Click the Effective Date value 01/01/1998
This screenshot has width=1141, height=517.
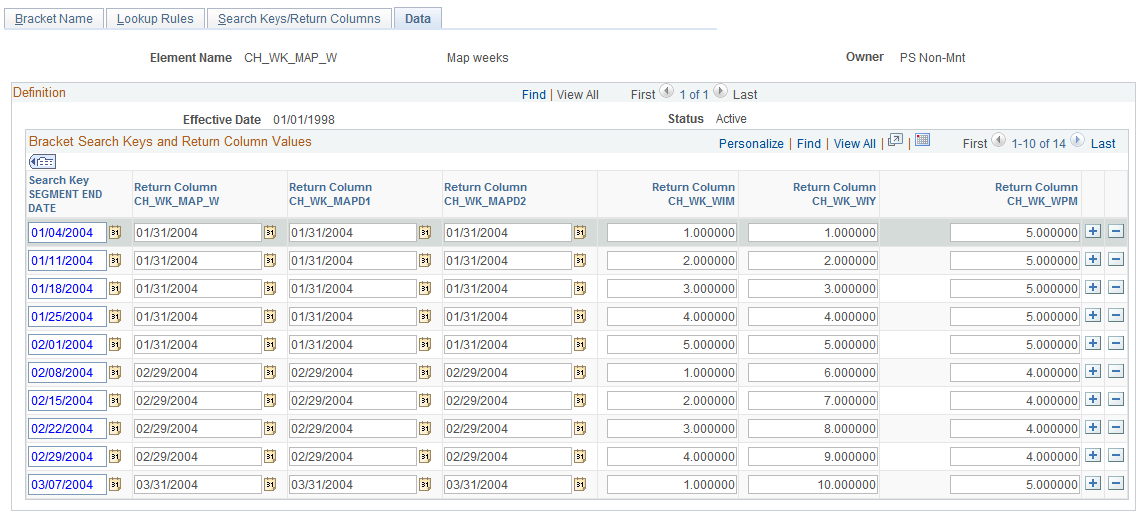(x=304, y=119)
